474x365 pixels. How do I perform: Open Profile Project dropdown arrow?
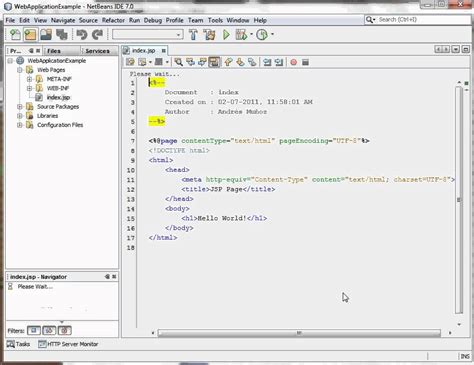272,34
